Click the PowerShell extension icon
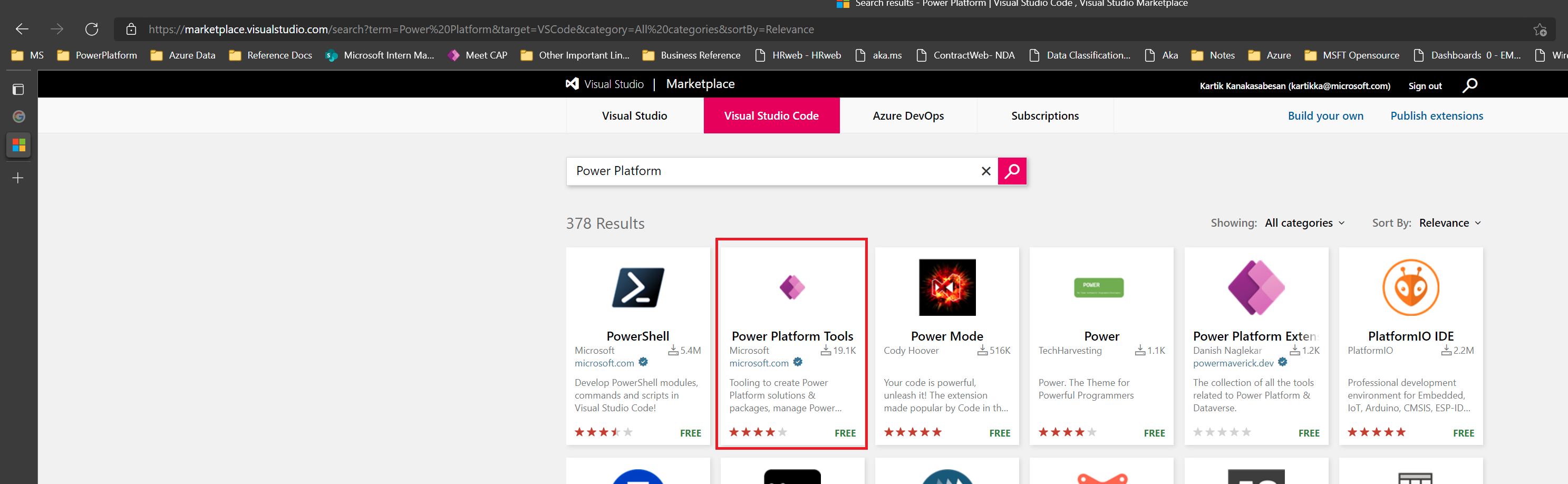The height and width of the screenshot is (484, 1568). [x=637, y=287]
